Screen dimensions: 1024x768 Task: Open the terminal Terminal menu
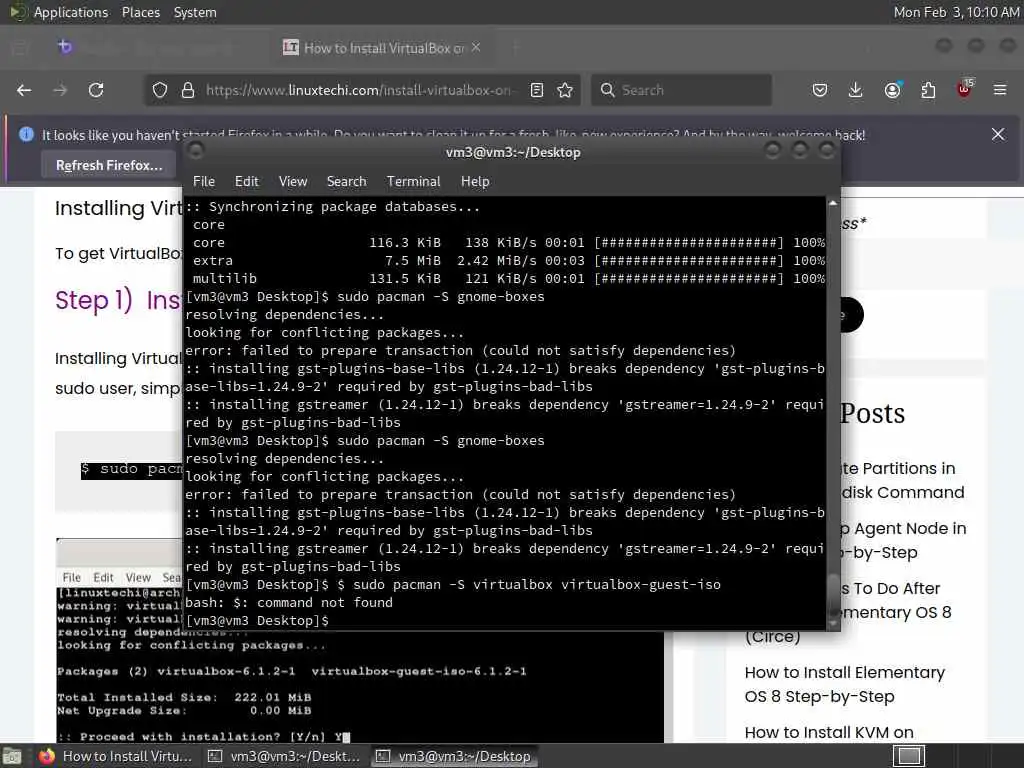[413, 182]
